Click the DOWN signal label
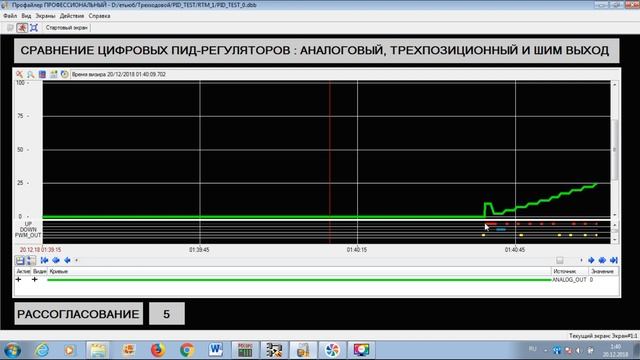640x360 pixels. click(x=28, y=230)
